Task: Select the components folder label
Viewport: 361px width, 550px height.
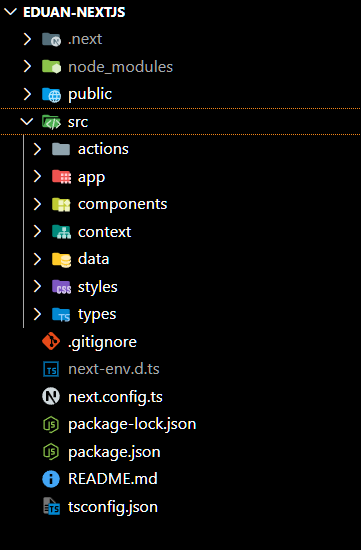Action: pos(122,205)
